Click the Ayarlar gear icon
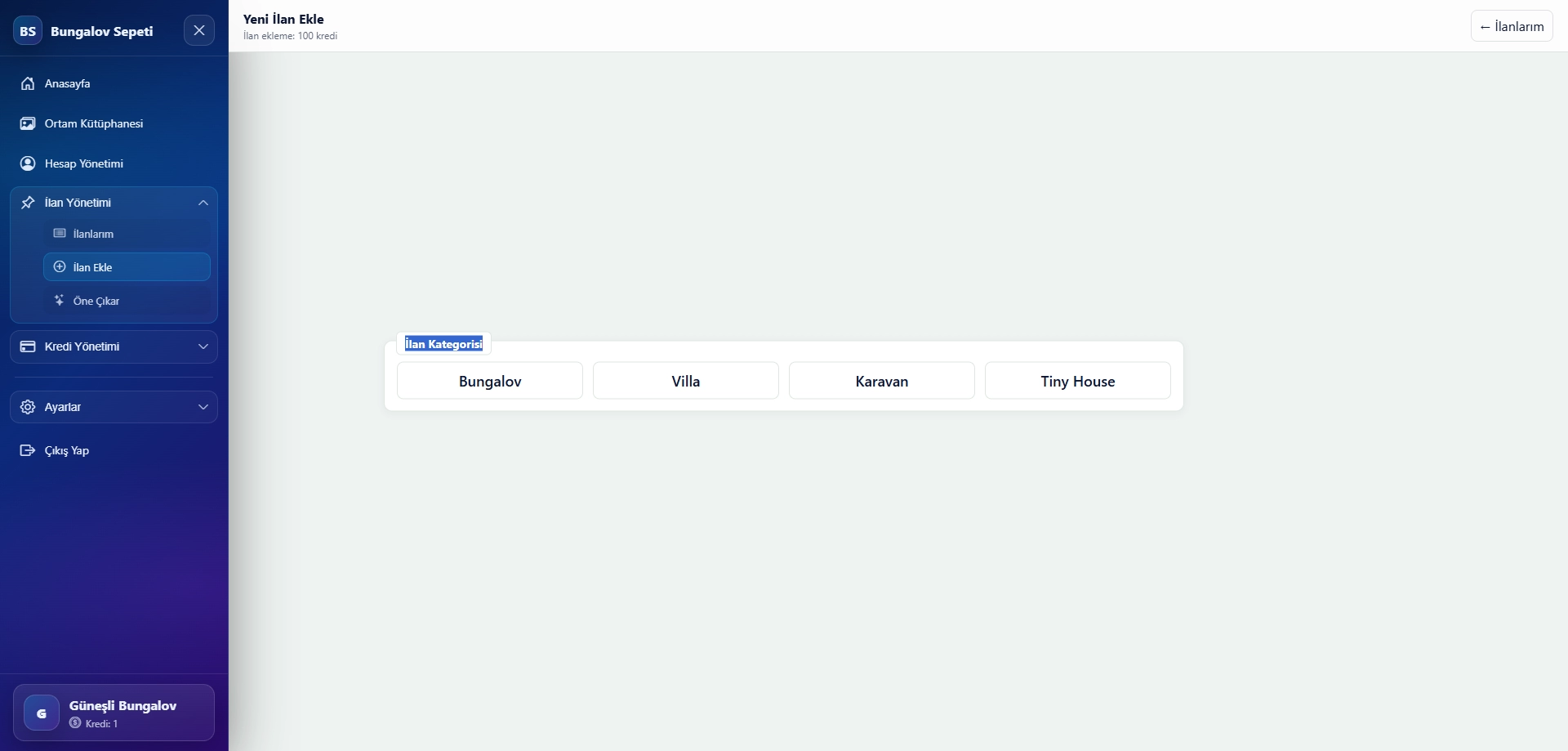1568x751 pixels. pyautogui.click(x=28, y=407)
